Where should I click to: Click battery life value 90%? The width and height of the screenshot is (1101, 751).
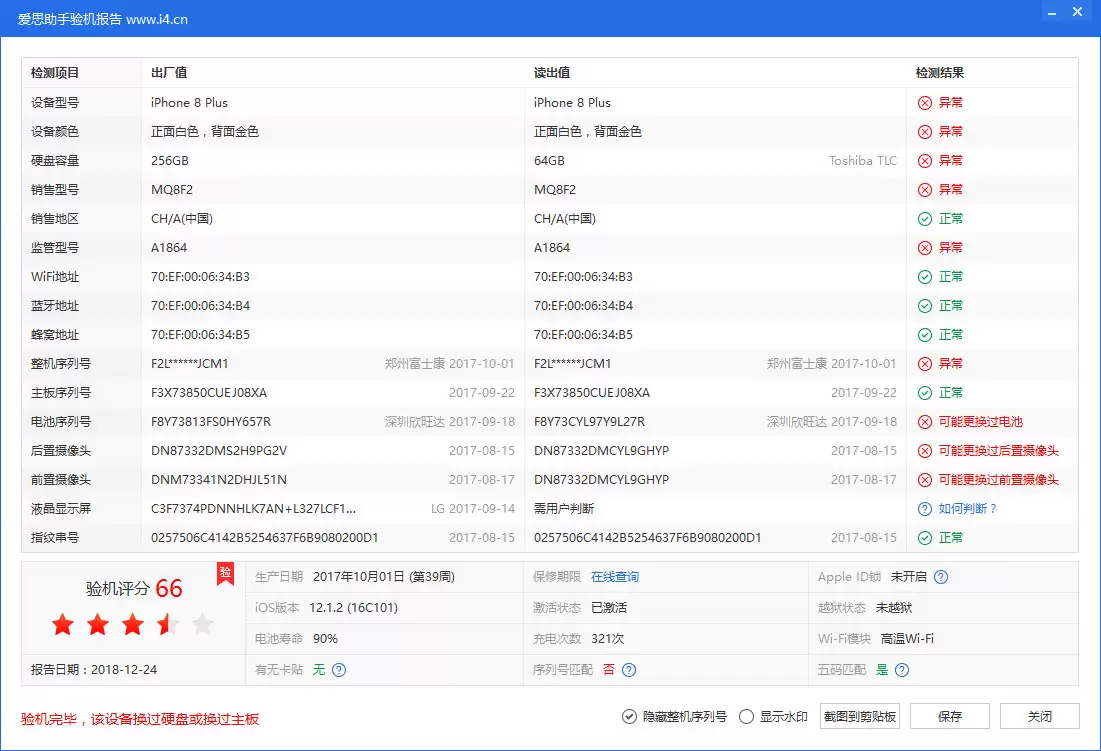pyautogui.click(x=325, y=639)
